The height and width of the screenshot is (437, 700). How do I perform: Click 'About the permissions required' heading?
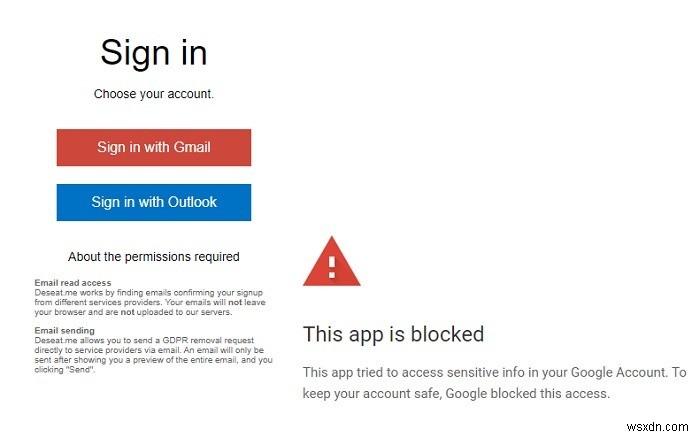tap(153, 257)
